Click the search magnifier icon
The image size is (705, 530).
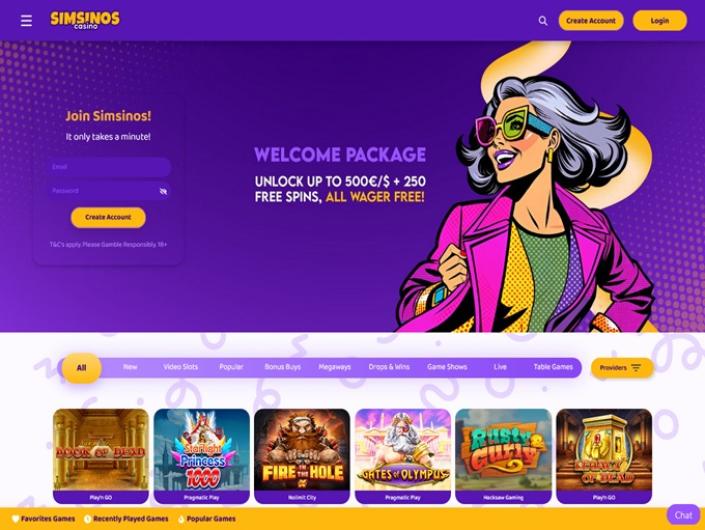click(x=543, y=21)
